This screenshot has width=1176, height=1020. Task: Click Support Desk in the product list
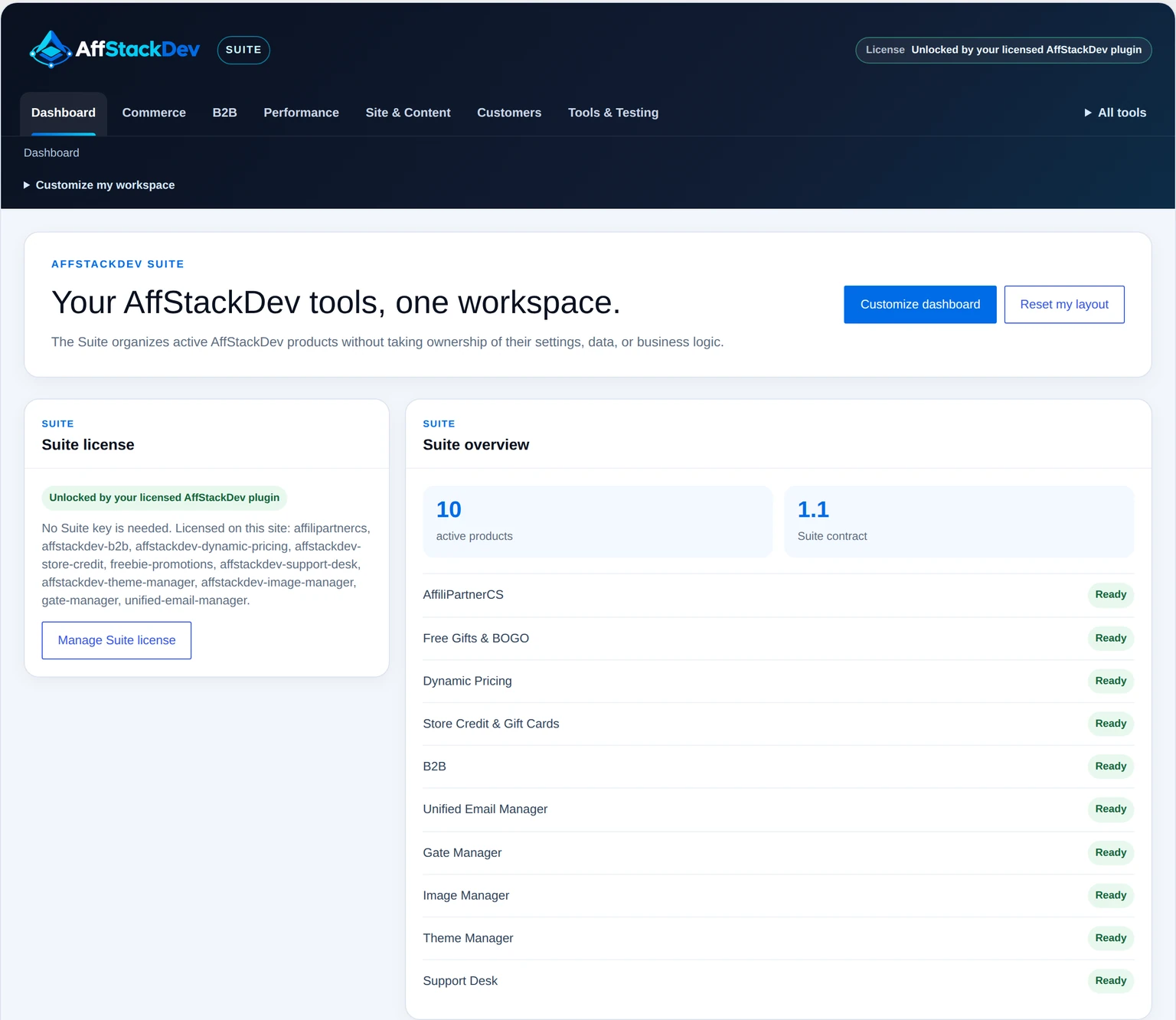click(460, 982)
